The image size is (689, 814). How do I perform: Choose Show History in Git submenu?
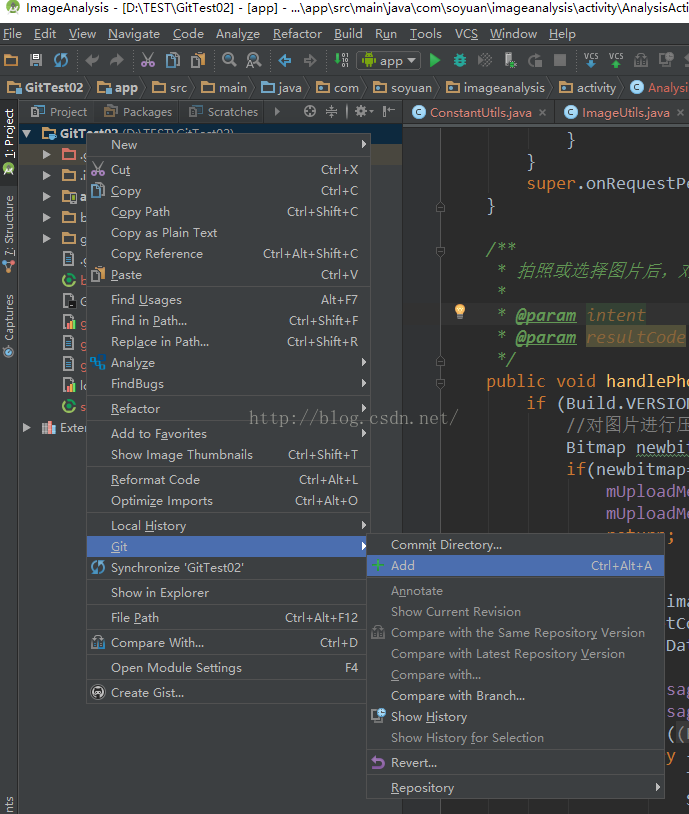[x=516, y=716]
